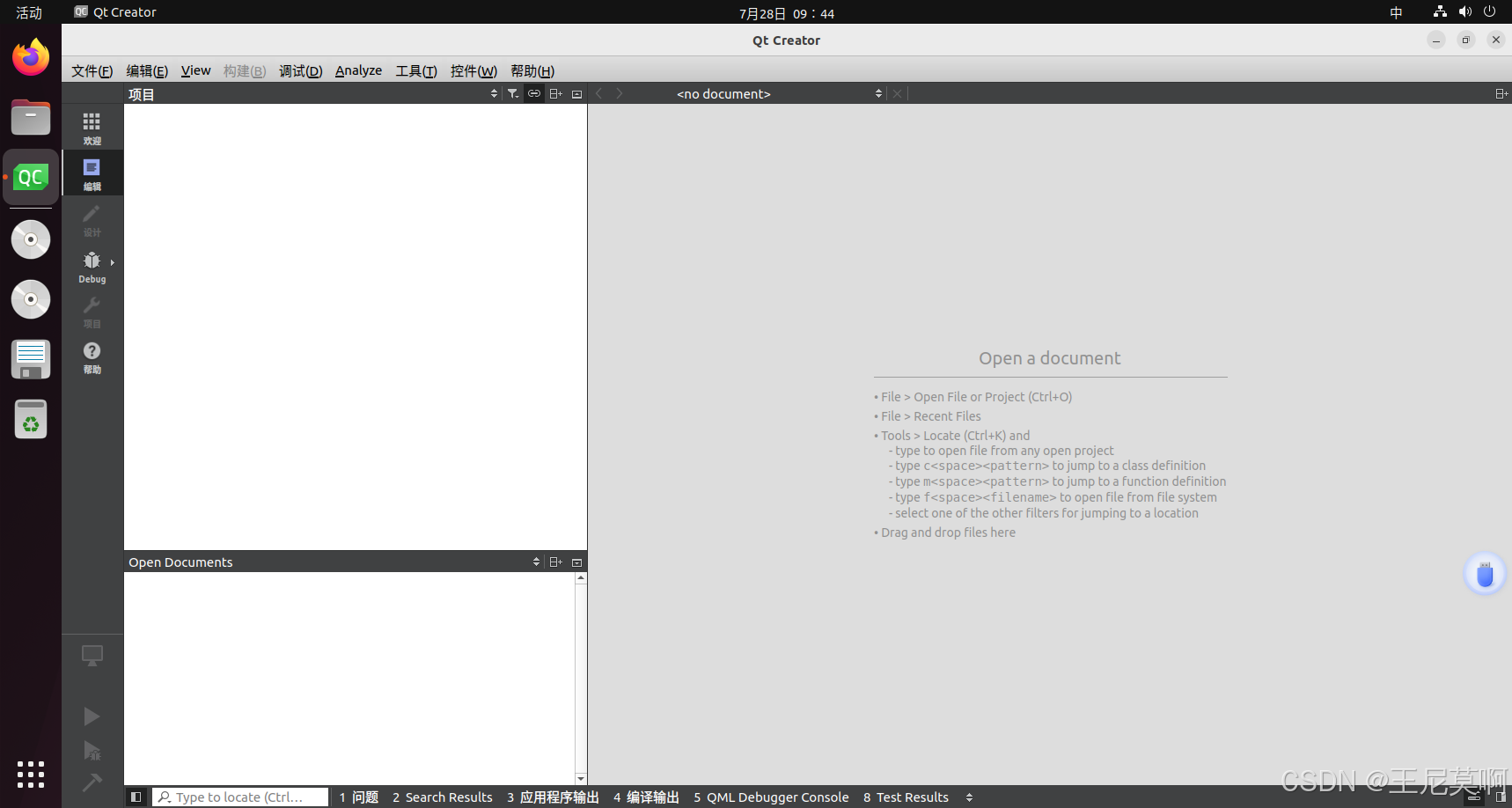1512x808 pixels.
Task: Show the 2 Search Results pane
Action: pos(442,797)
